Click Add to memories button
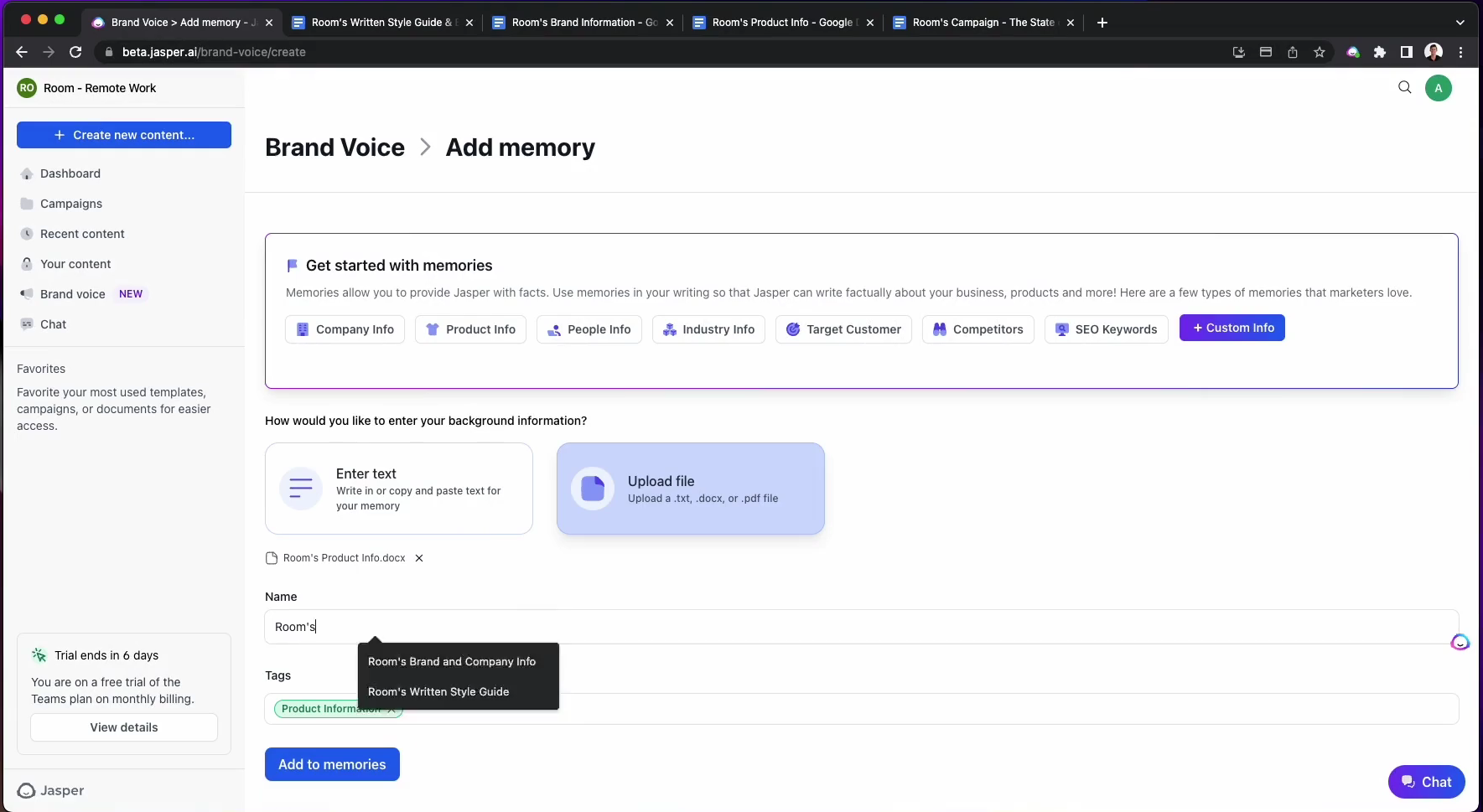The image size is (1483, 812). 332,764
